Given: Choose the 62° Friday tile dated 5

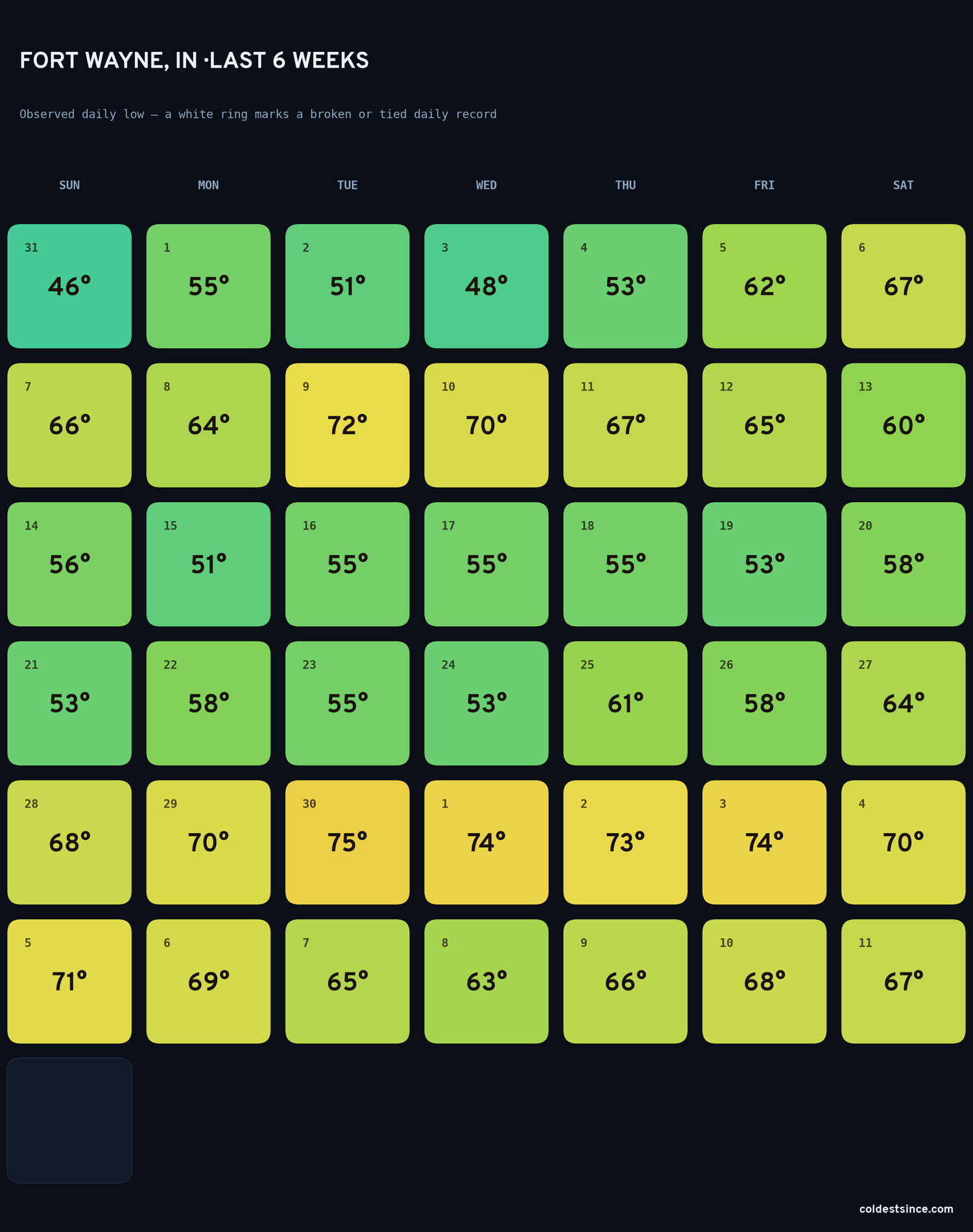Looking at the screenshot, I should 764,286.
